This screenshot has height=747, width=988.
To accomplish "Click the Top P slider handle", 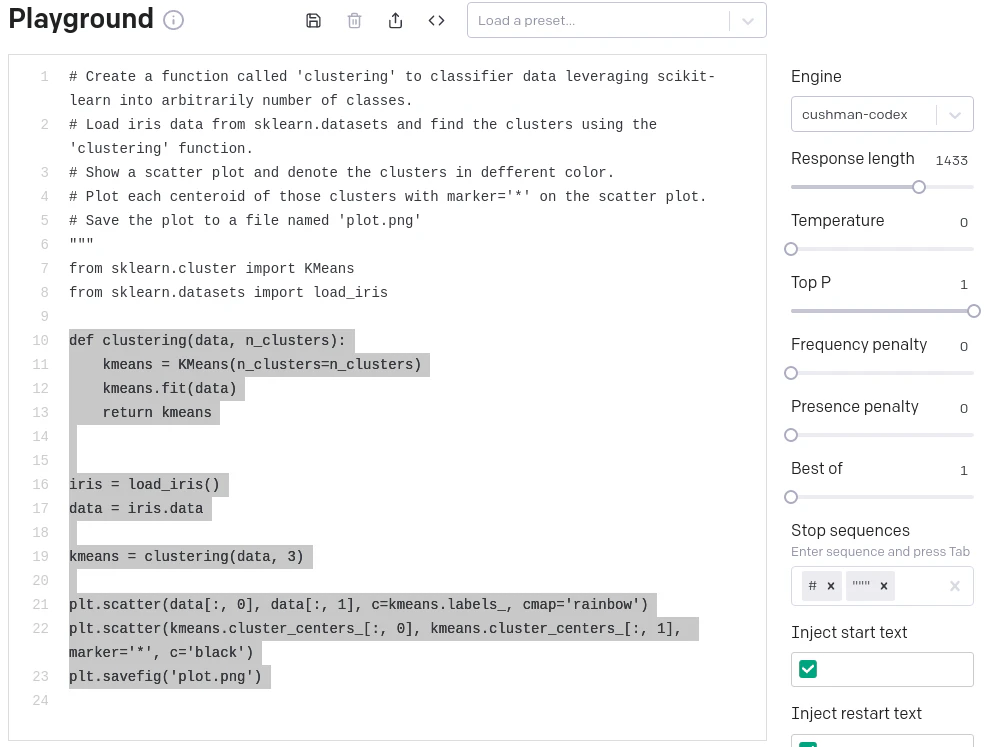I will click(x=973, y=311).
